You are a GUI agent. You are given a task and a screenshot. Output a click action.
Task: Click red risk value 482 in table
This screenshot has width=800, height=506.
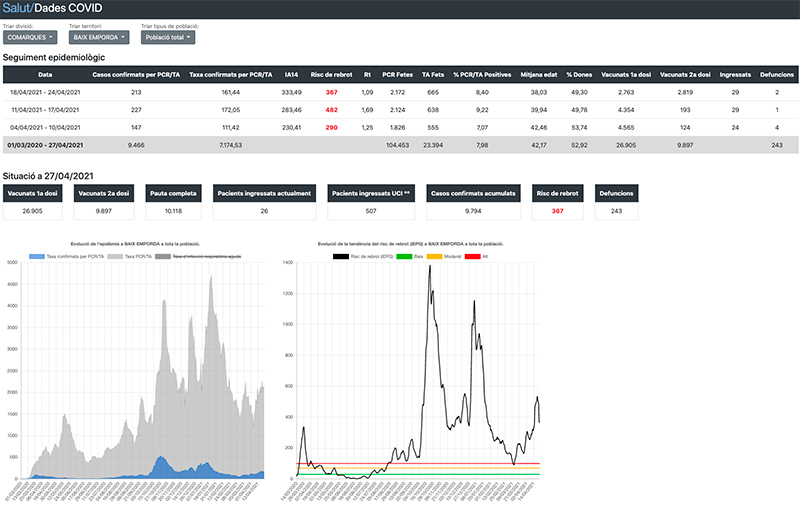(332, 110)
